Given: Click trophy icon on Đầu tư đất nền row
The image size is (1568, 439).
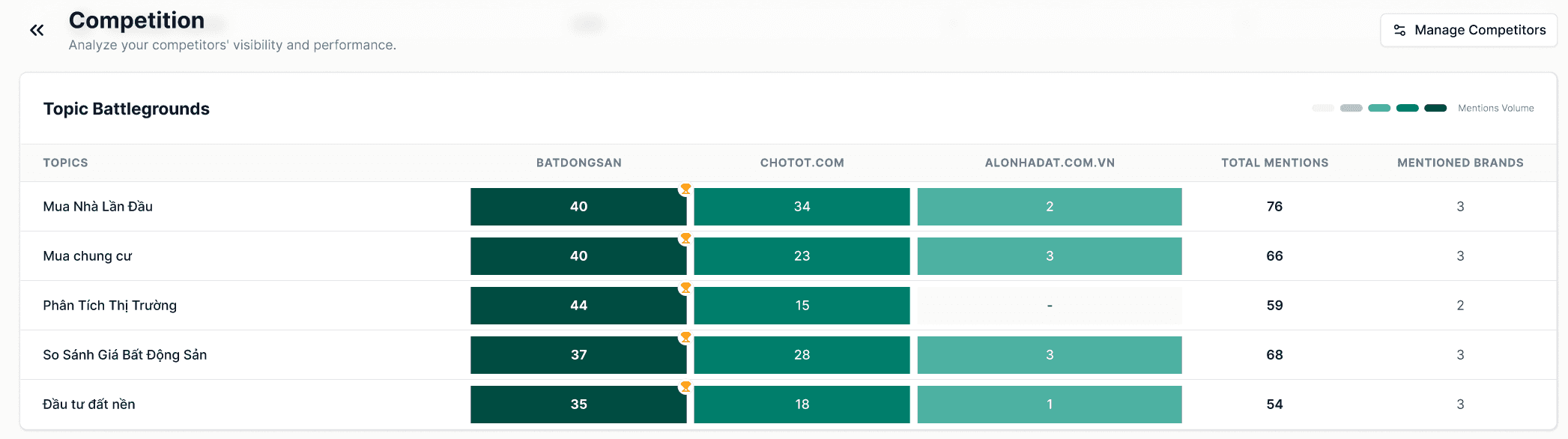Looking at the screenshot, I should (685, 387).
